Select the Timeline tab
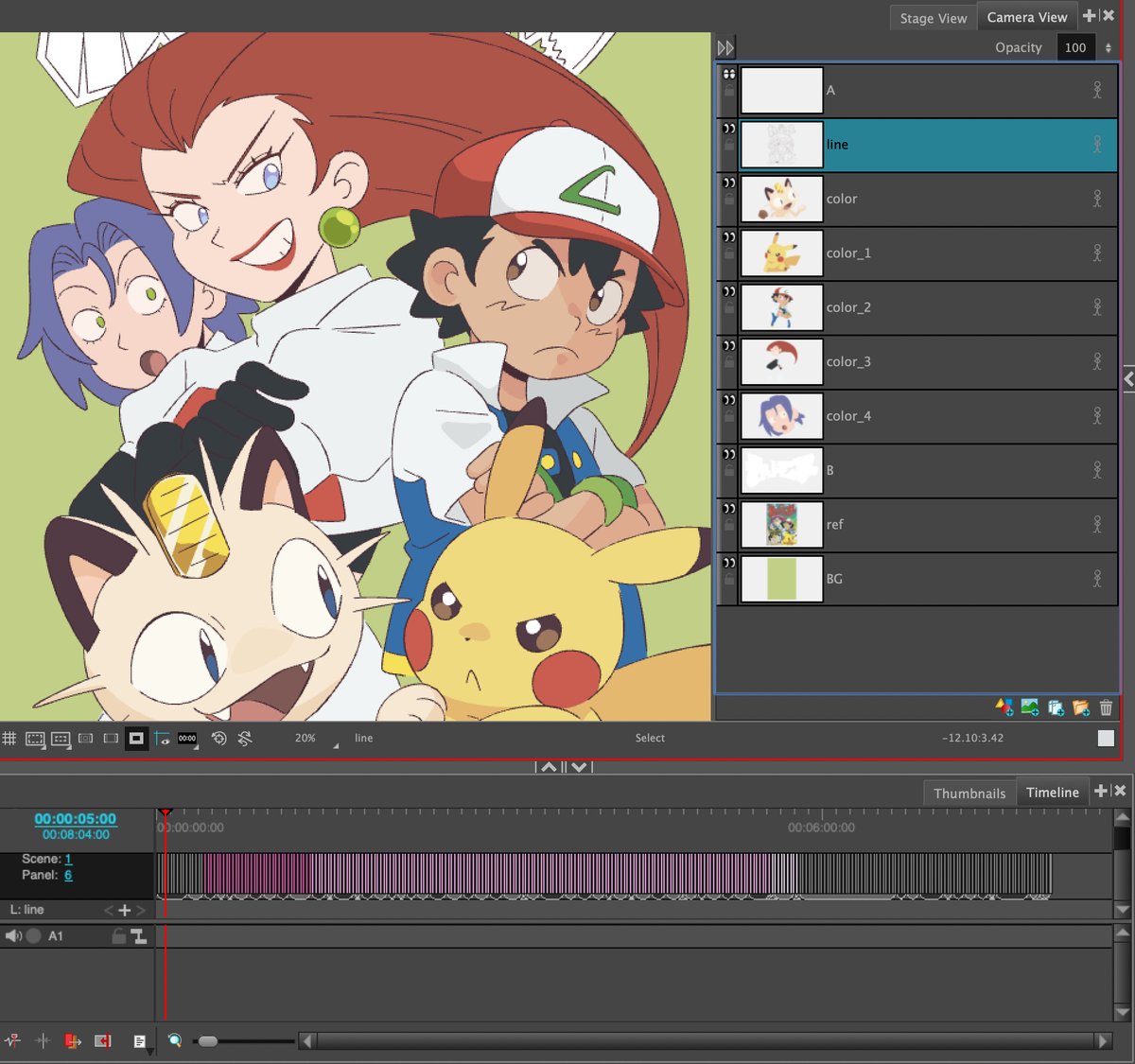Screen dimensions: 1135x1064 pyautogui.click(x=1053, y=792)
